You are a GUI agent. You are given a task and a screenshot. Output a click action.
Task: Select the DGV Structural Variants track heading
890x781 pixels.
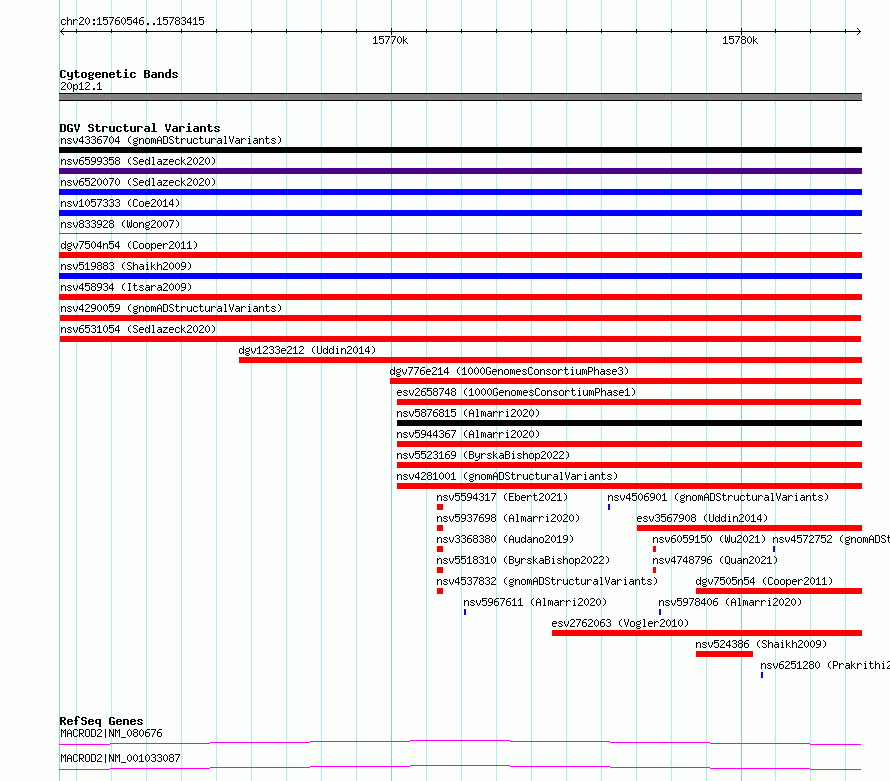click(140, 128)
